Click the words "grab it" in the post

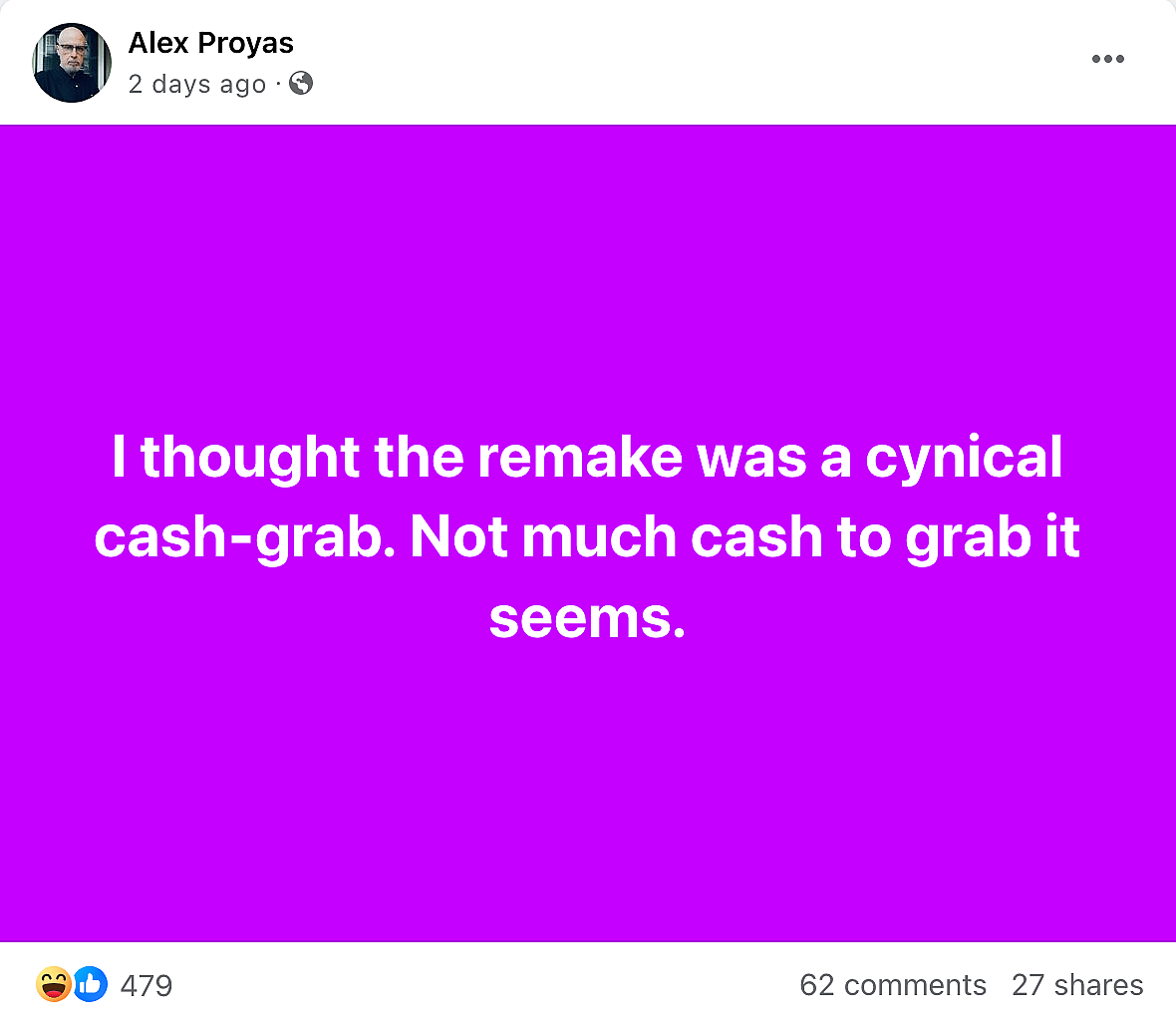click(x=993, y=538)
